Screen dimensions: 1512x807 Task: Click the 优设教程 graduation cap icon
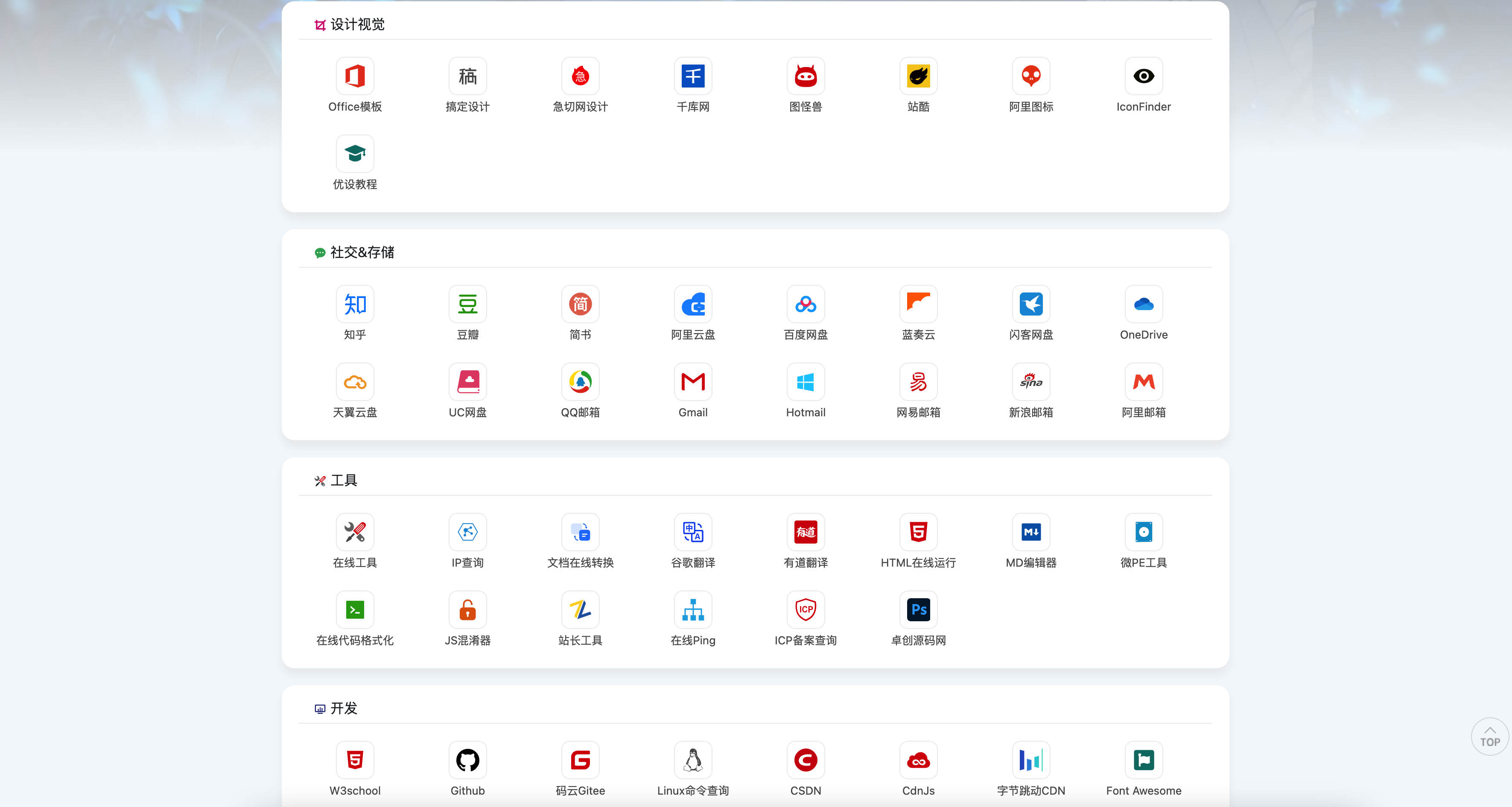pyautogui.click(x=354, y=153)
